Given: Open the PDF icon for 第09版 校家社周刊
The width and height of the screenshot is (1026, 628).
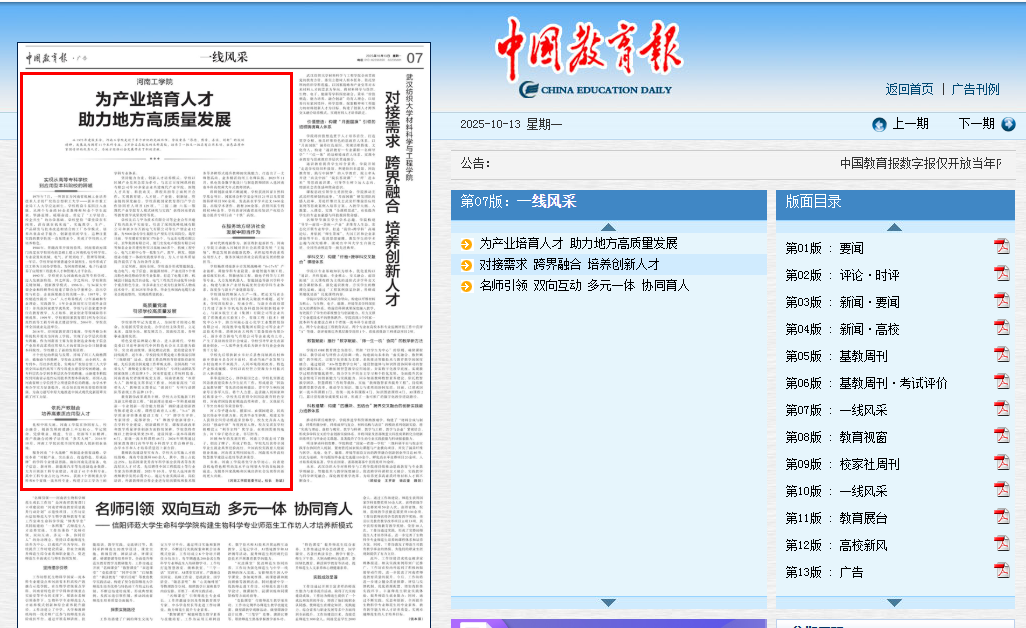Looking at the screenshot, I should point(1001,463).
